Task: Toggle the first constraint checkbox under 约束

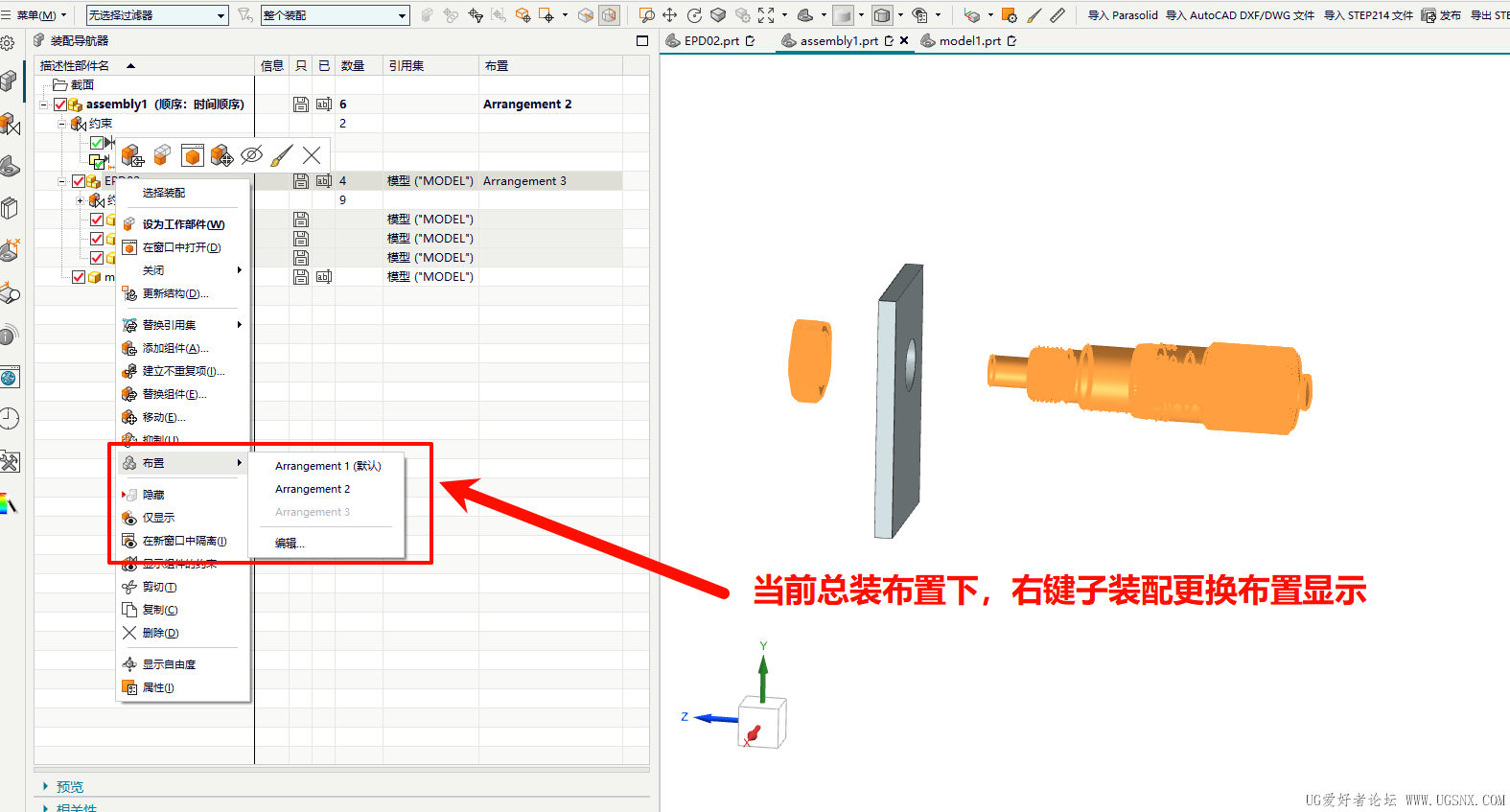Action: (x=97, y=143)
